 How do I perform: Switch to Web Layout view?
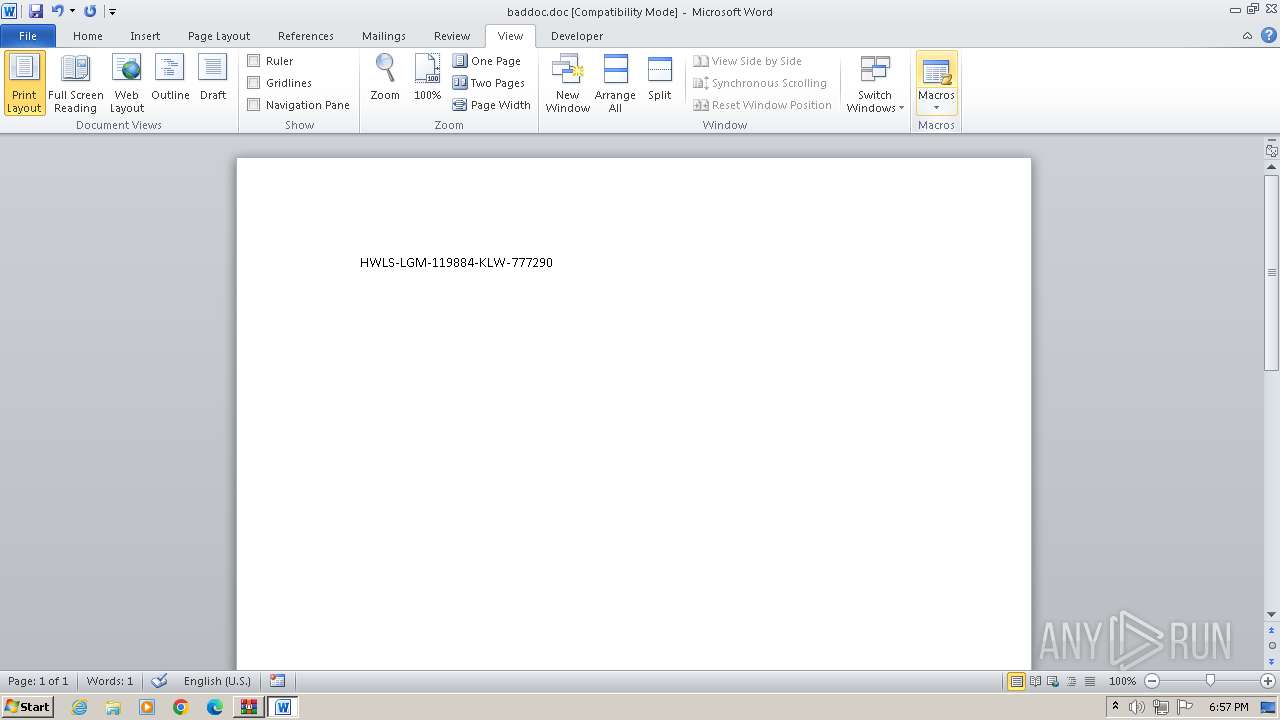127,83
